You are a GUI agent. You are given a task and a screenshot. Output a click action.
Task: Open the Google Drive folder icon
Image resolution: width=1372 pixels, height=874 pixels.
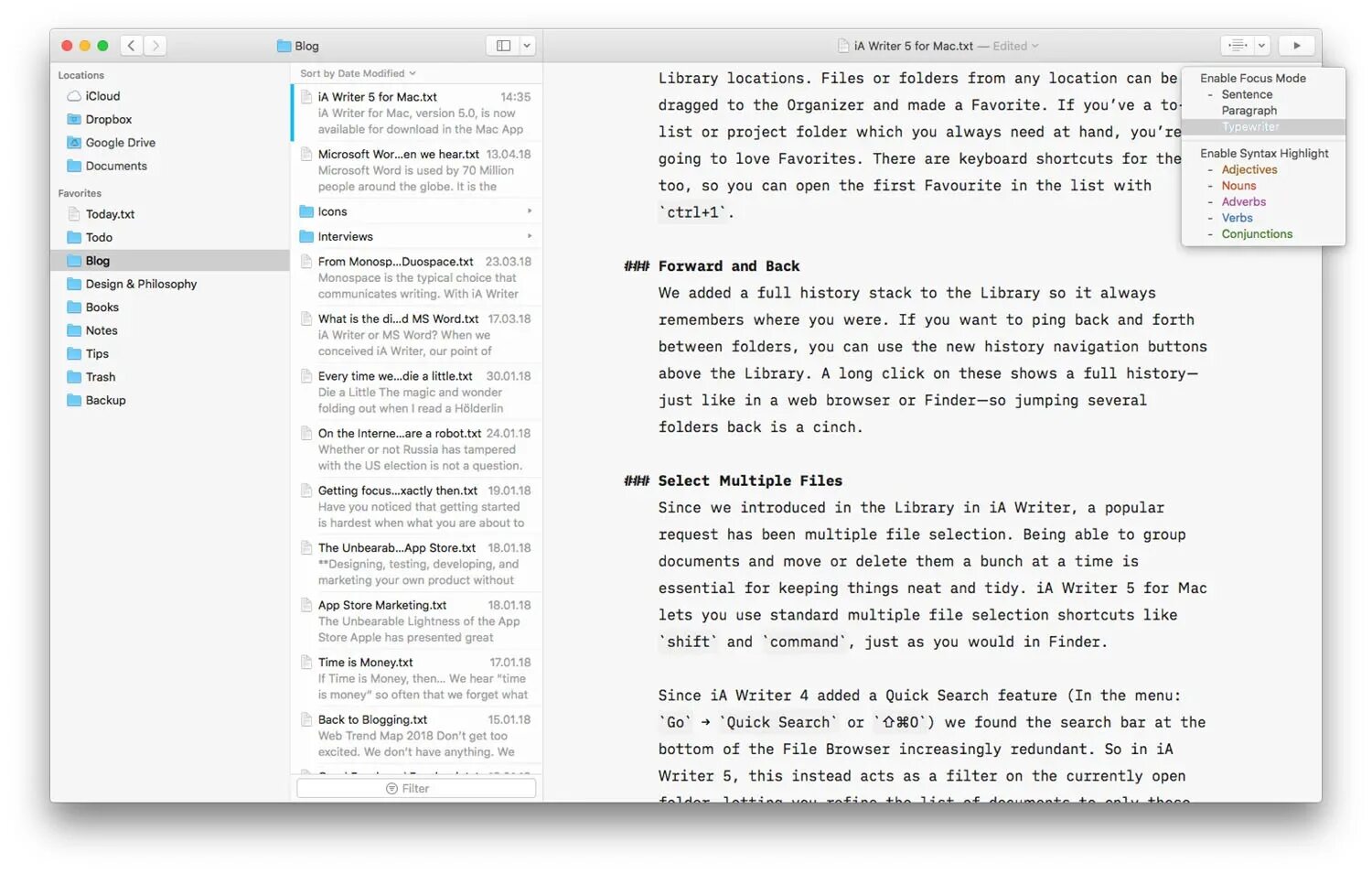74,143
